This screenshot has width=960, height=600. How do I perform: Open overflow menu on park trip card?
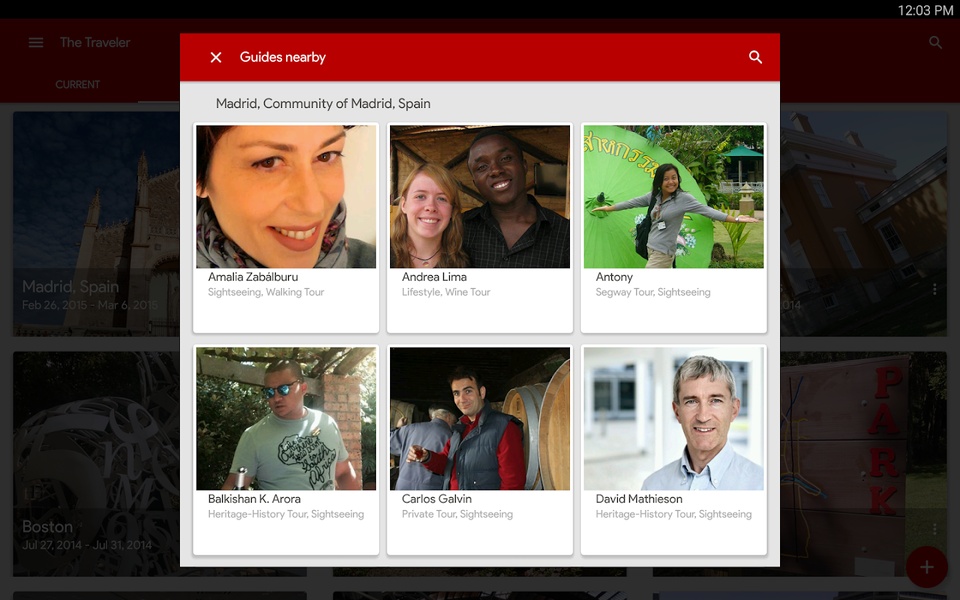click(x=934, y=529)
